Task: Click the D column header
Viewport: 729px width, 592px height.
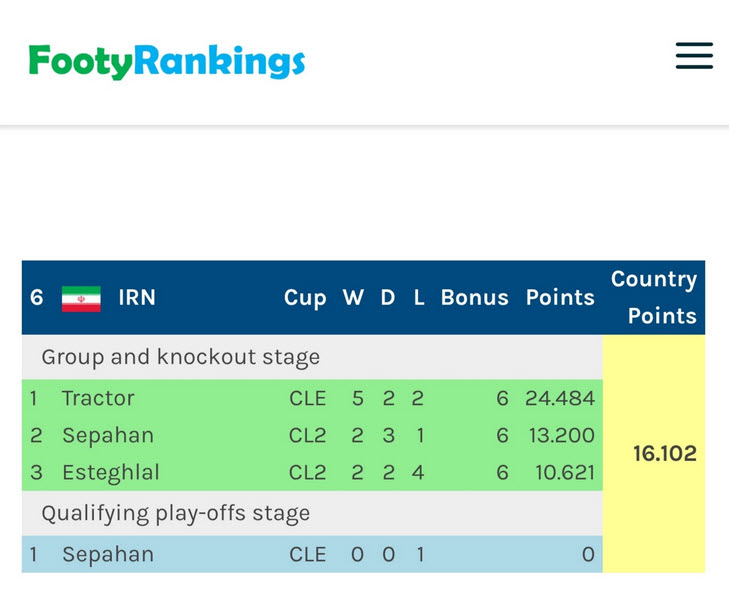Action: pos(388,297)
